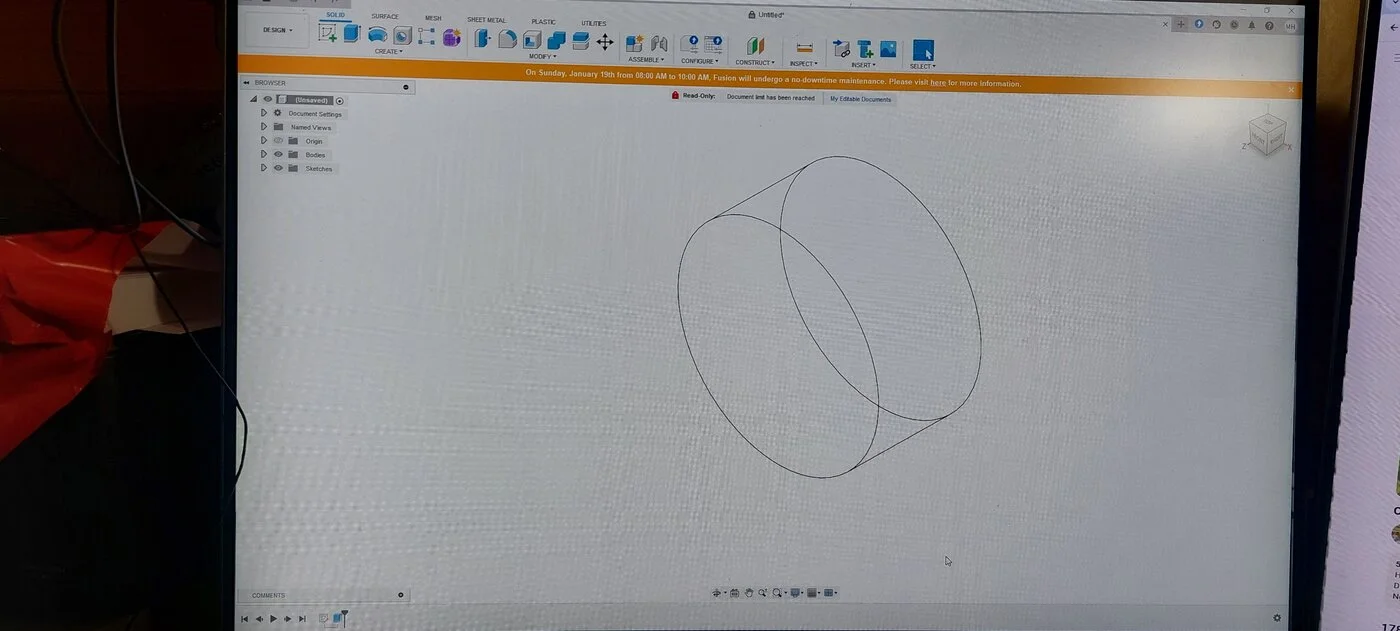Hide the Bodies folder
This screenshot has width=1400, height=631.
coord(278,154)
